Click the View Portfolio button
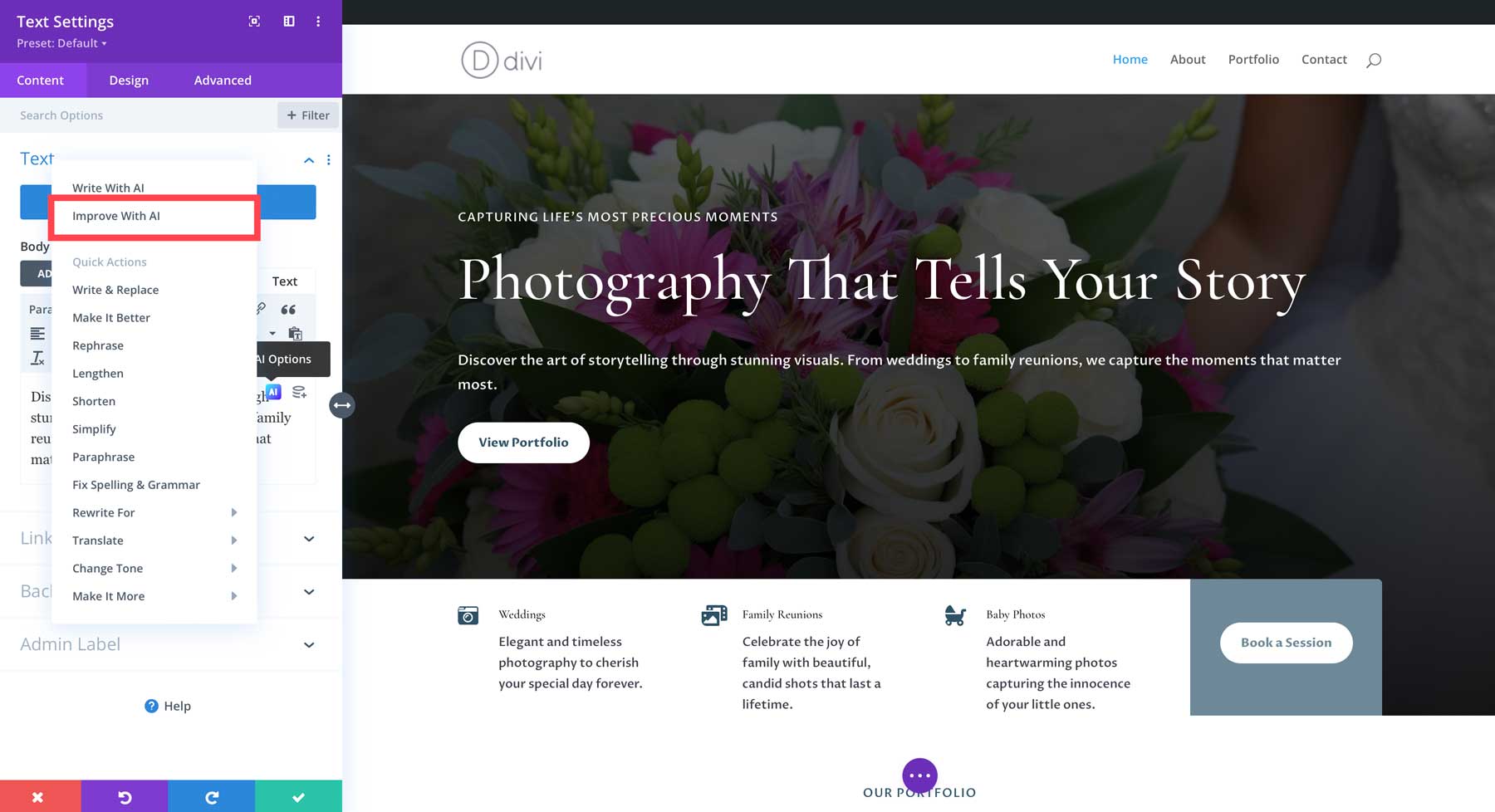Image resolution: width=1495 pixels, height=812 pixels. click(523, 443)
